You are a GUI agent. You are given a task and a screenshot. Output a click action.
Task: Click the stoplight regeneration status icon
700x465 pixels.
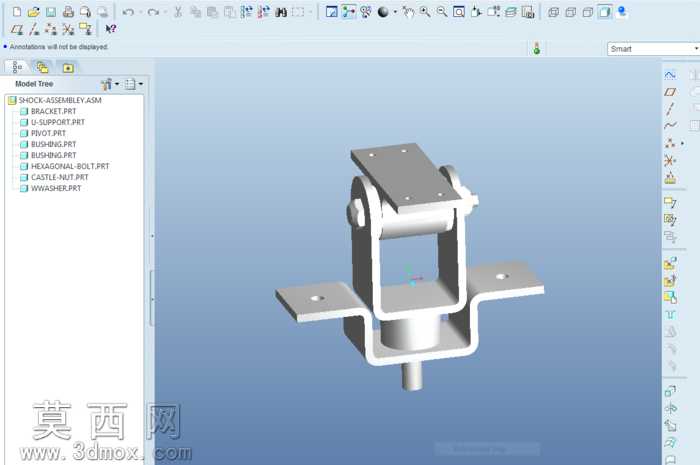tap(537, 48)
